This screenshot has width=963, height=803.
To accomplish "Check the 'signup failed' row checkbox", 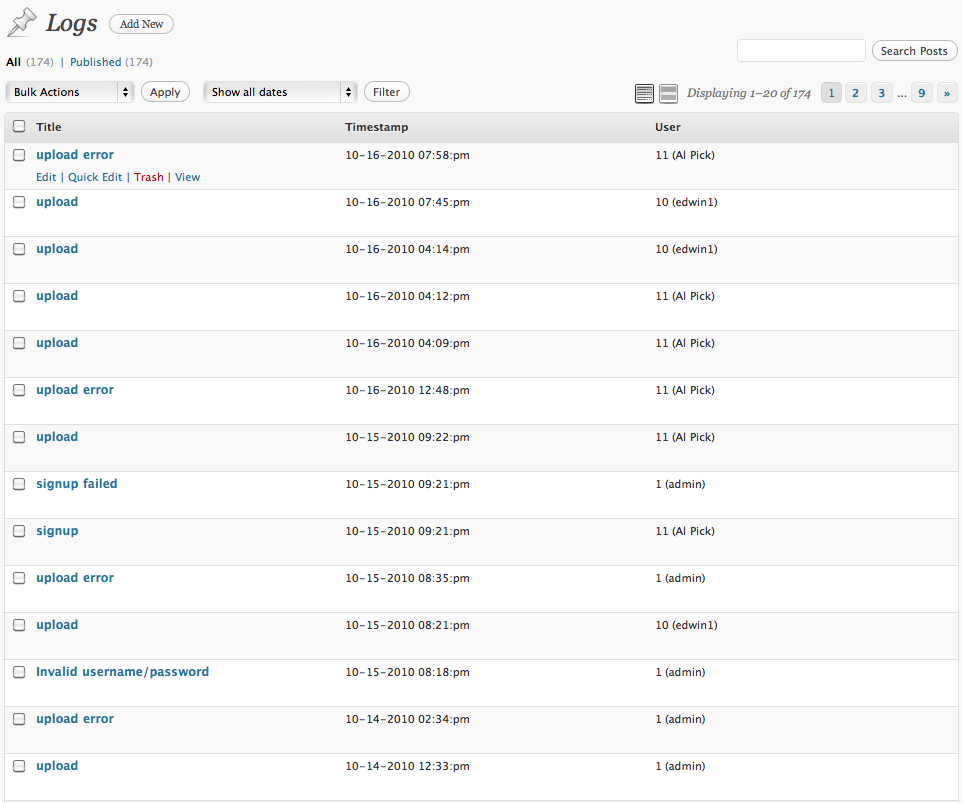I will point(19,484).
